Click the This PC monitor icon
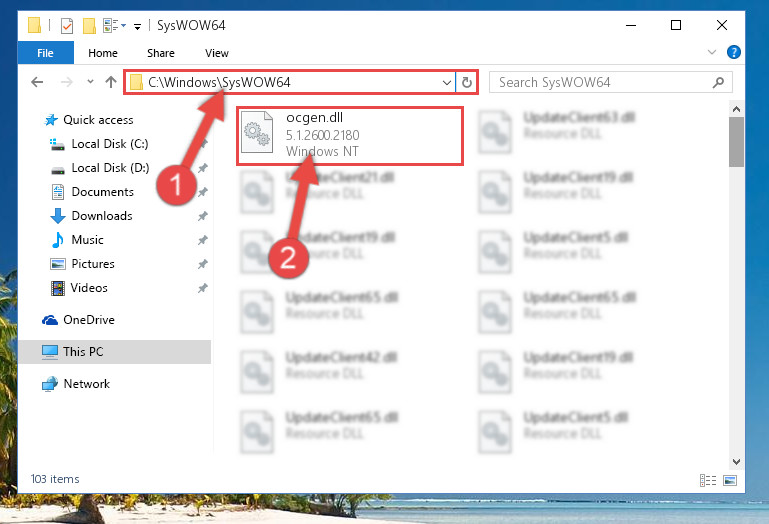769x524 pixels. pyautogui.click(x=50, y=352)
